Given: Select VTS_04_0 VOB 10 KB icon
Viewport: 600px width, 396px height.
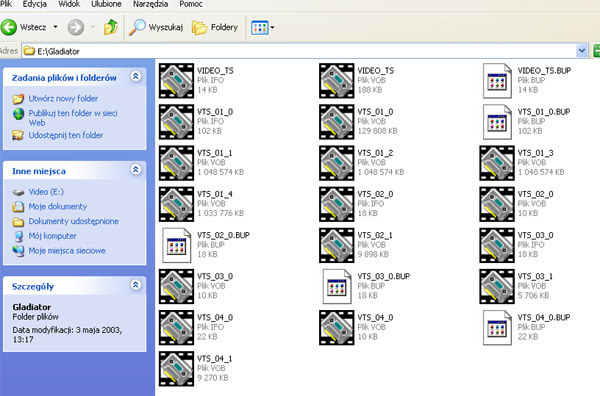Looking at the screenshot, I should click(x=337, y=328).
